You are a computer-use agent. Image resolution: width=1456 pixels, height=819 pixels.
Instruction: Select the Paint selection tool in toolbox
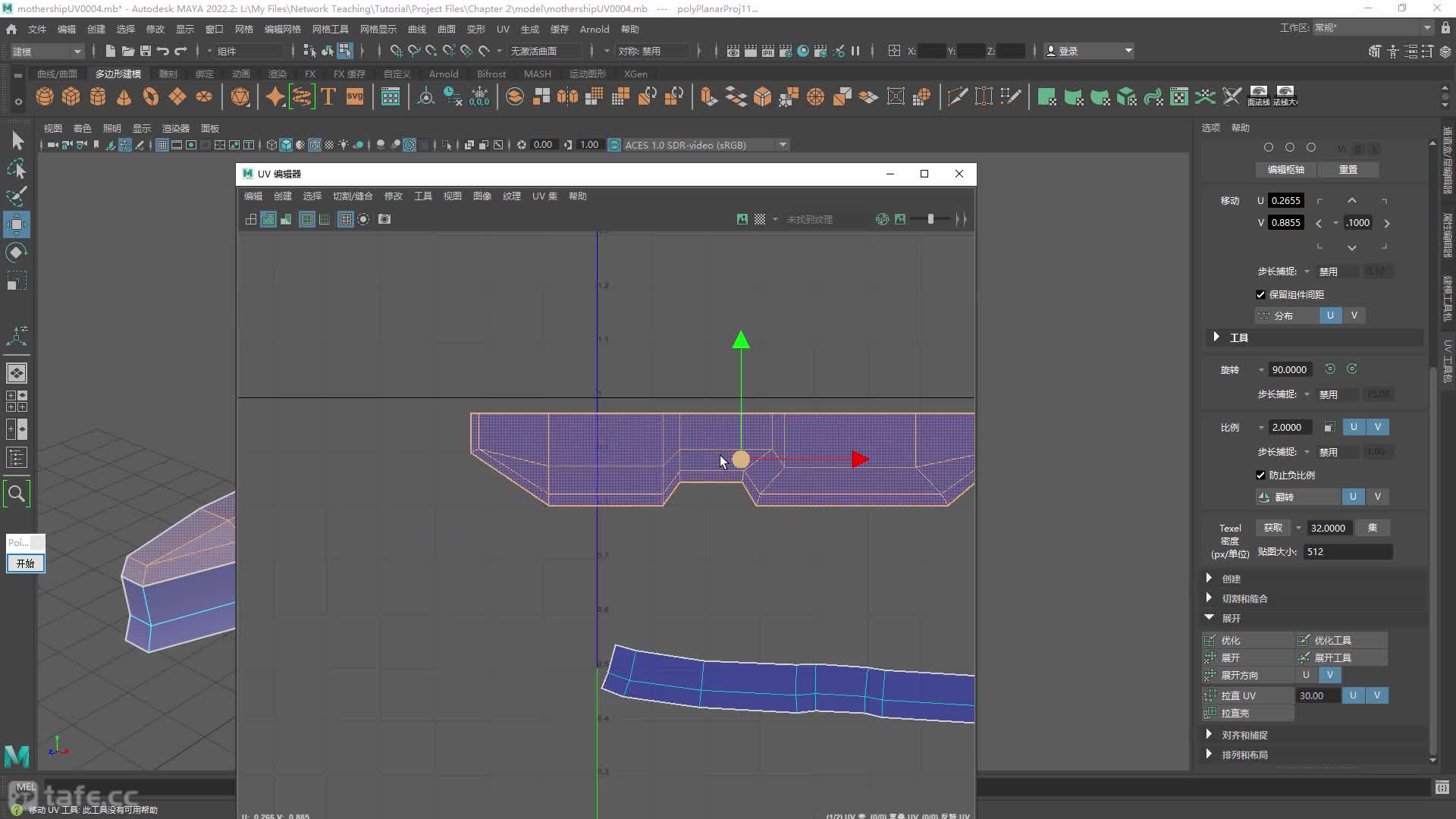(x=17, y=196)
